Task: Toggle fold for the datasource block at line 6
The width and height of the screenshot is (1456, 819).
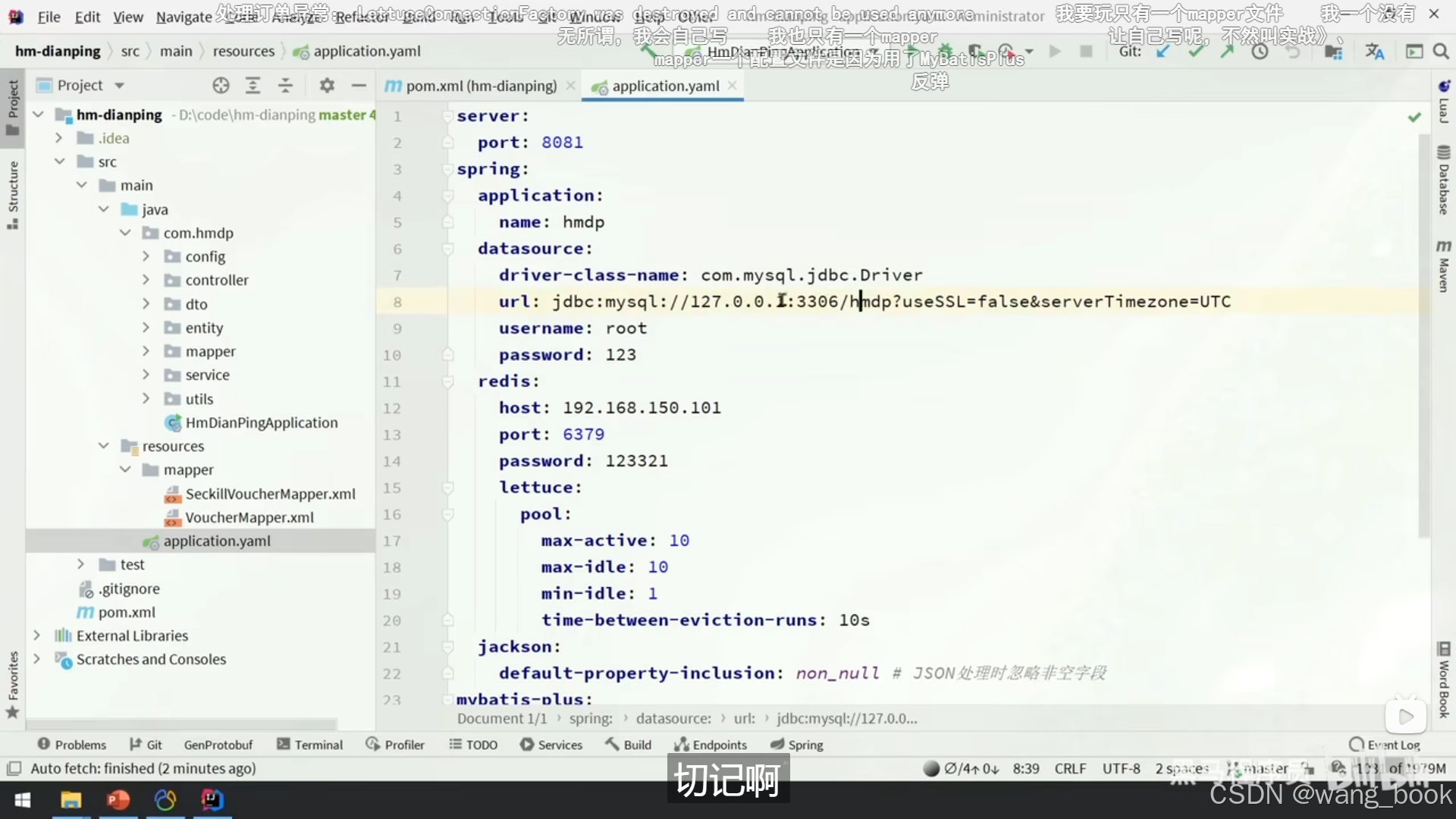Action: tap(448, 249)
